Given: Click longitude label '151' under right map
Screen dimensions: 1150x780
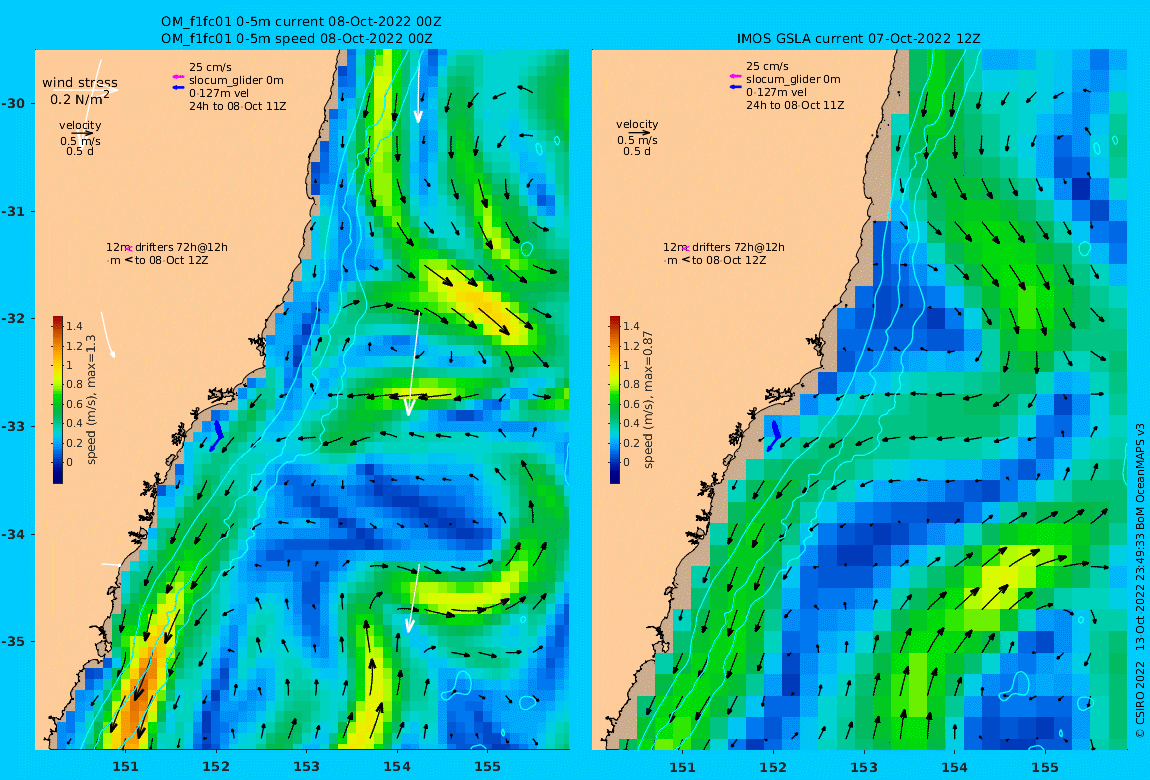Looking at the screenshot, I should [x=682, y=767].
